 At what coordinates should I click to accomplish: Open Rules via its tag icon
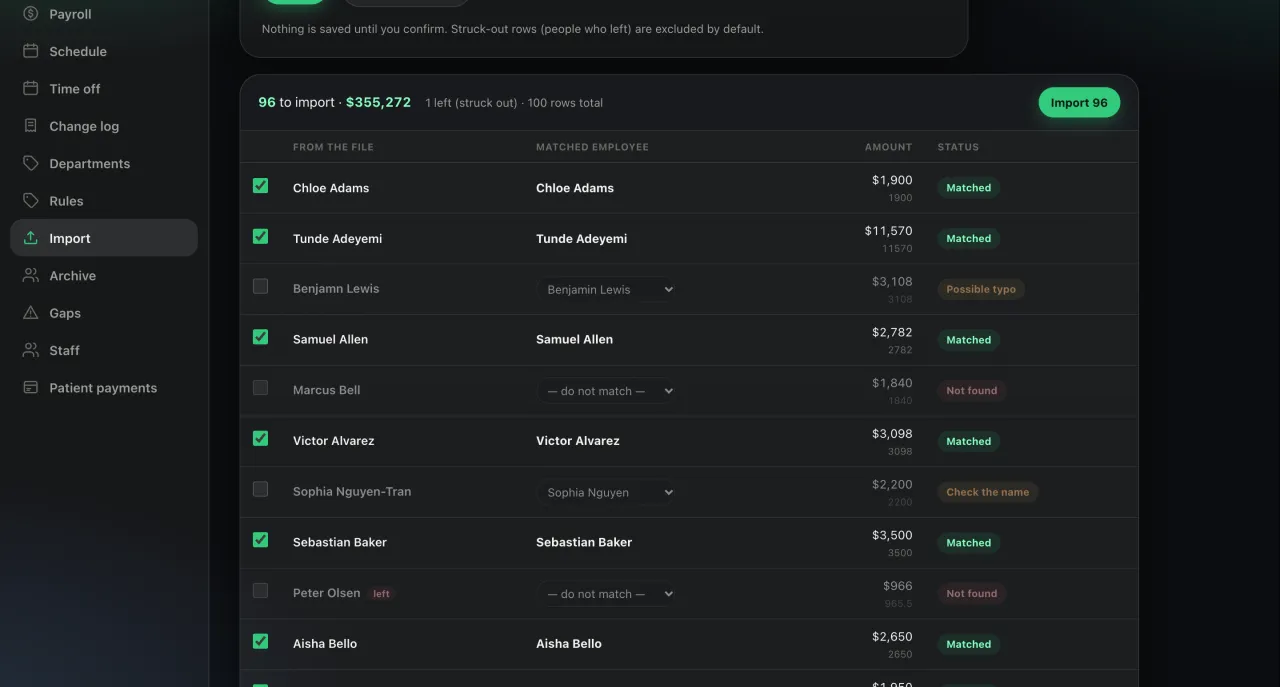pos(30,200)
